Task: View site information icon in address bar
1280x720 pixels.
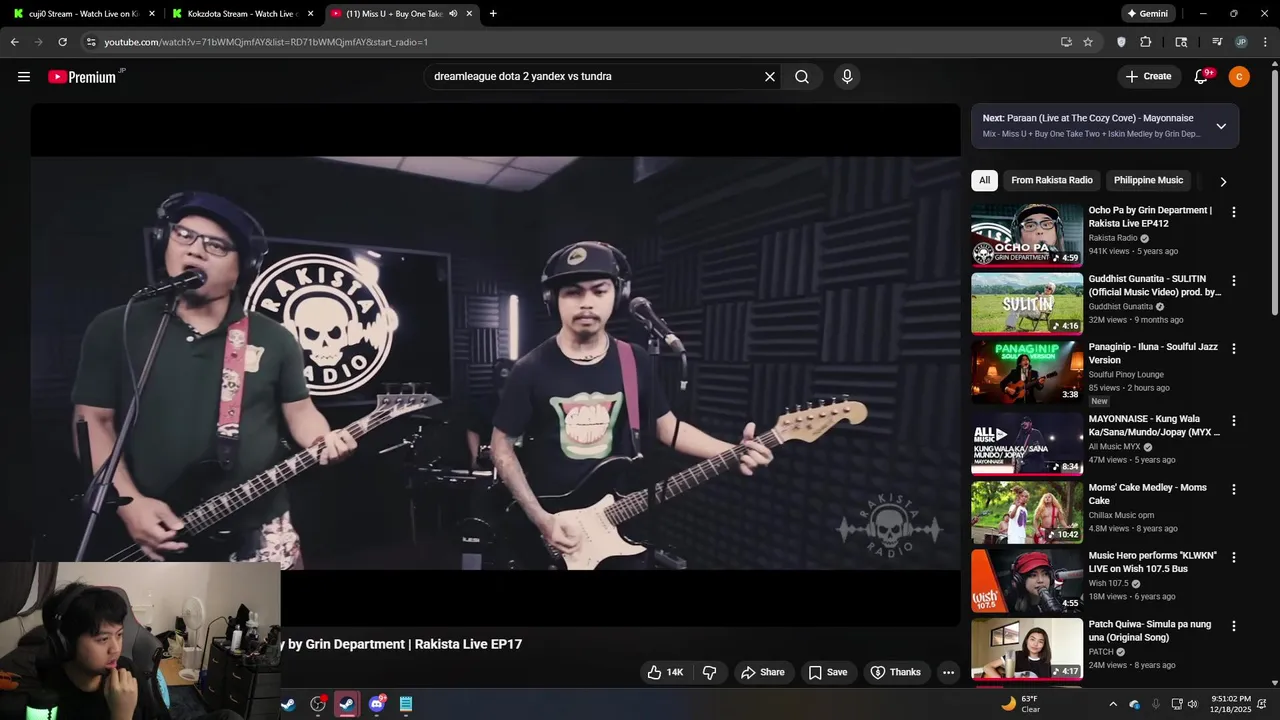Action: click(91, 42)
